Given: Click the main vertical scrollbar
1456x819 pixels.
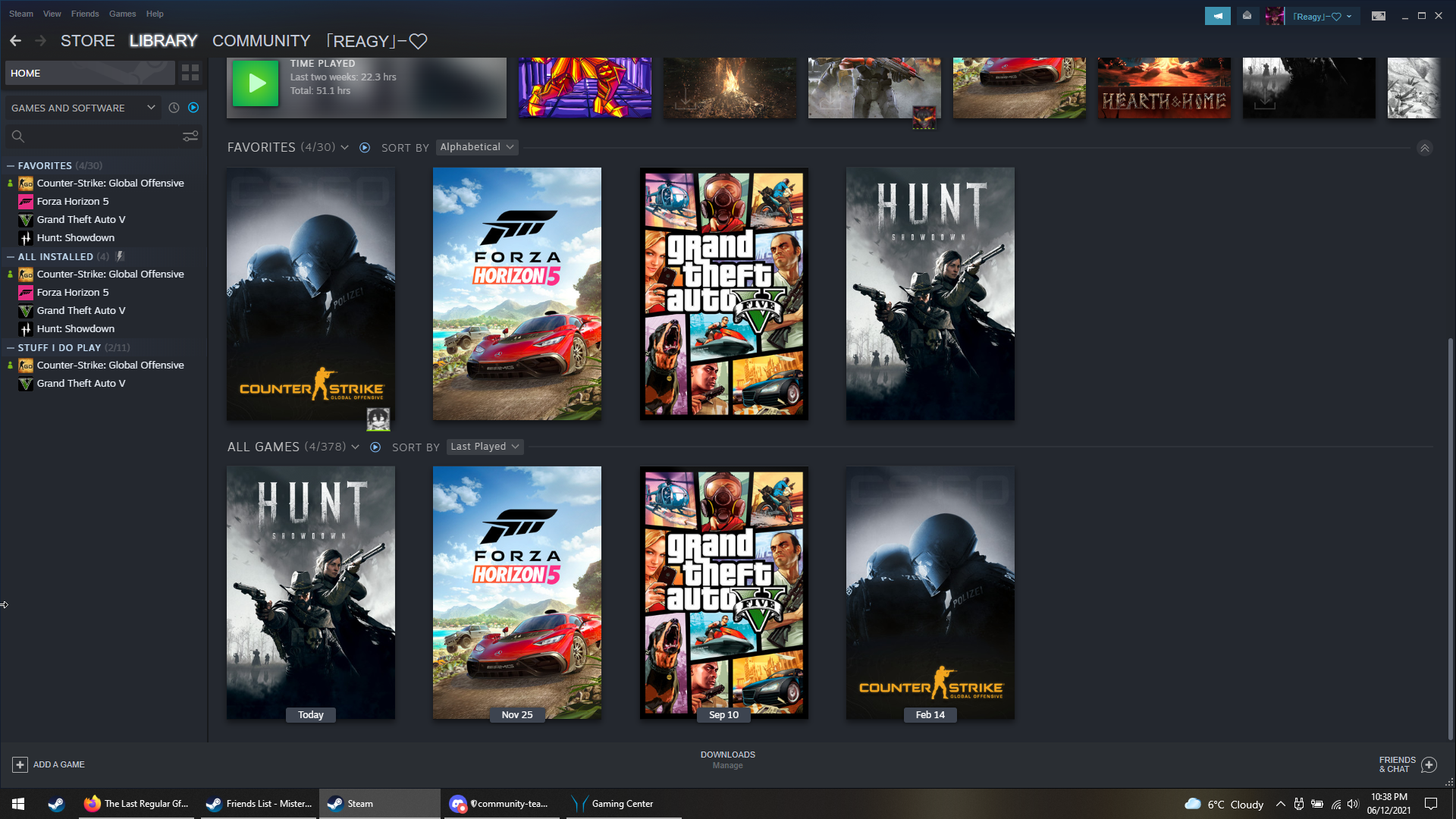Looking at the screenshot, I should (1450, 538).
